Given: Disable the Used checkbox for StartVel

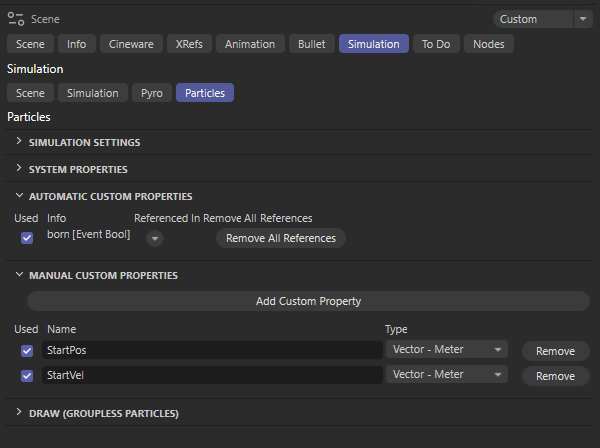Looking at the screenshot, I should 27,376.
